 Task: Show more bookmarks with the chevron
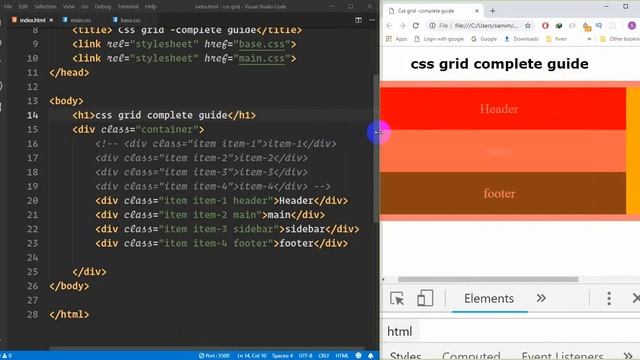tap(589, 39)
